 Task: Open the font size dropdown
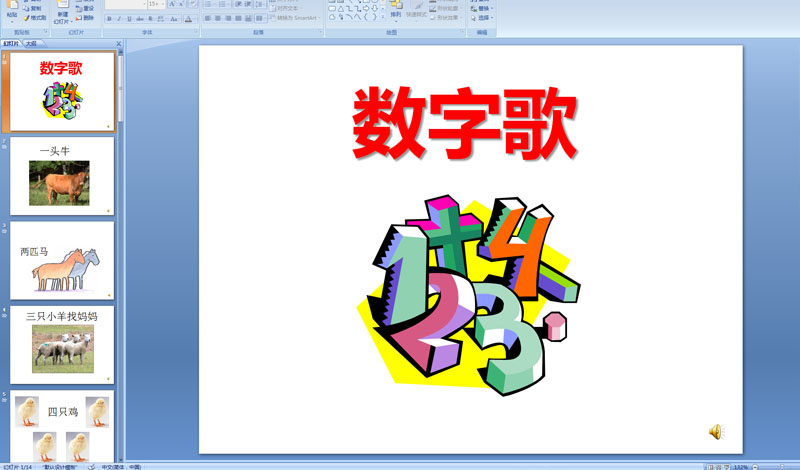[162, 5]
